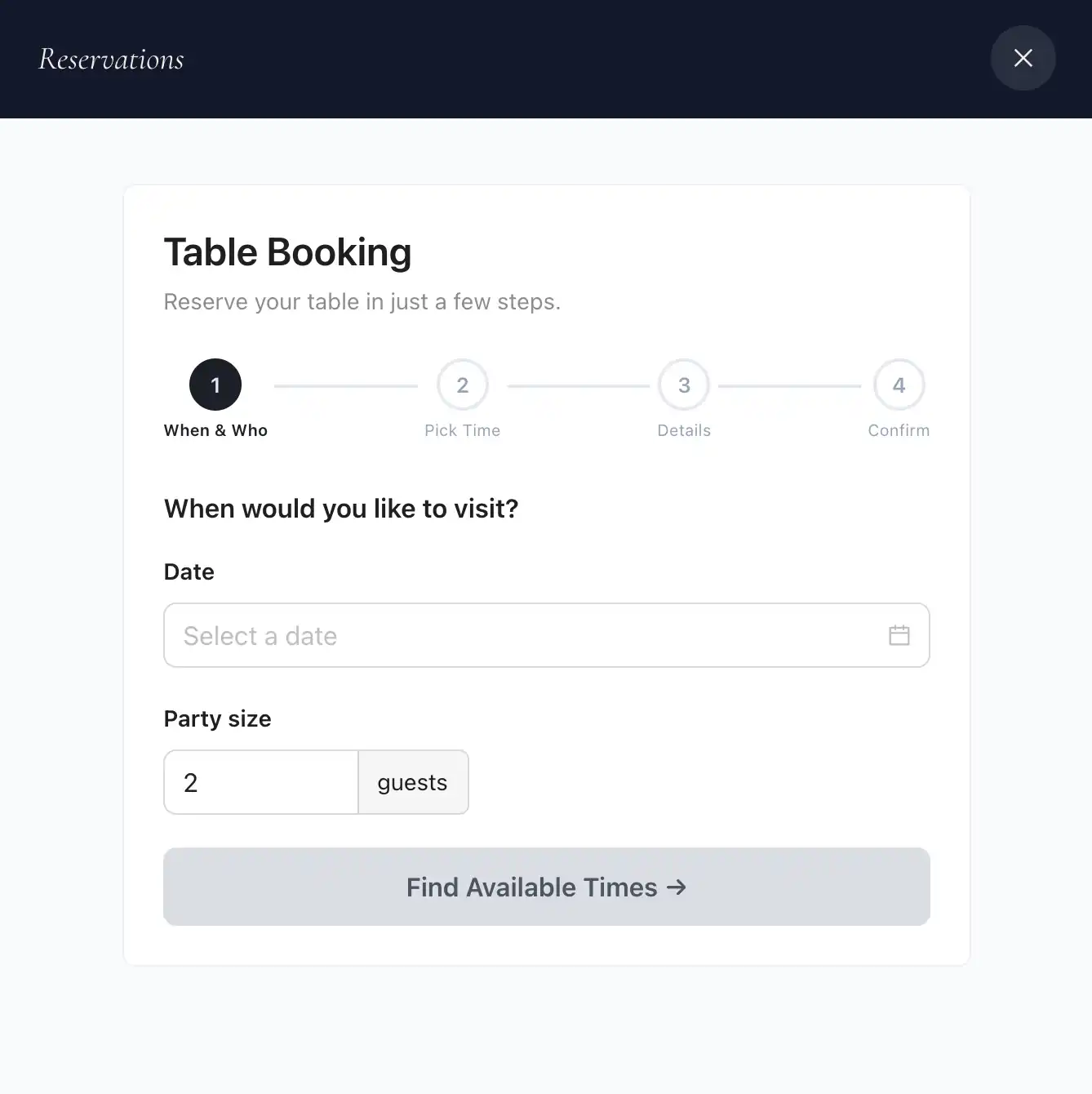The height and width of the screenshot is (1094, 1092).
Task: Focus the party size number input
Action: (261, 782)
